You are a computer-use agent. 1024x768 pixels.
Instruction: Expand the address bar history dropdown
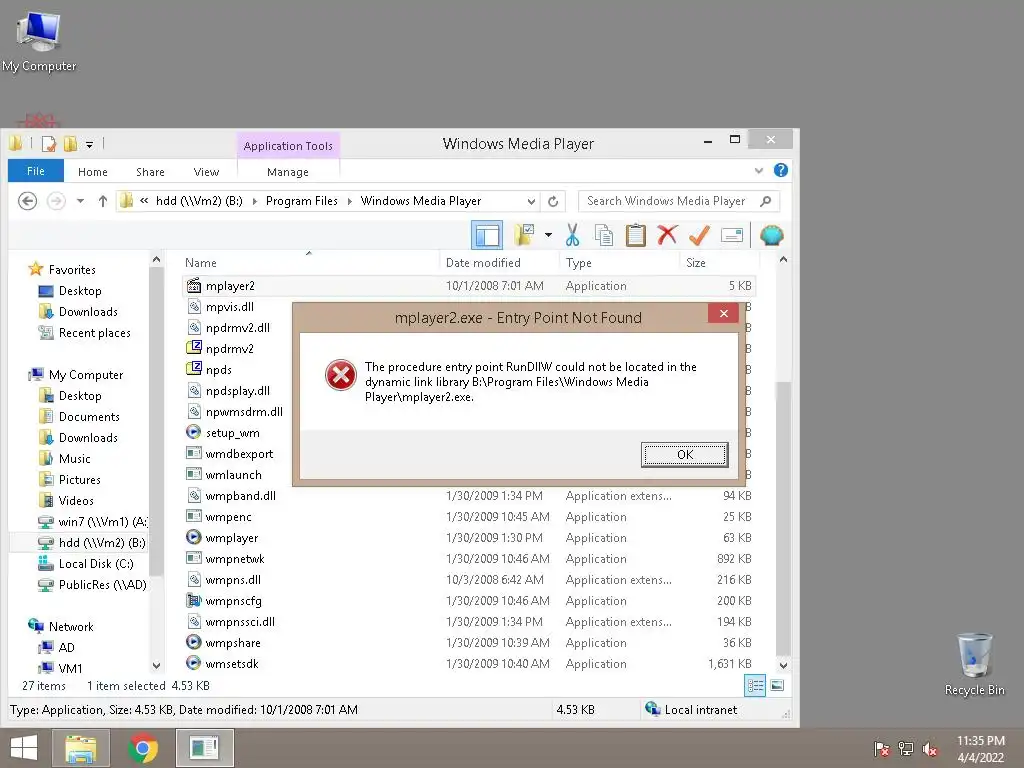[531, 201]
